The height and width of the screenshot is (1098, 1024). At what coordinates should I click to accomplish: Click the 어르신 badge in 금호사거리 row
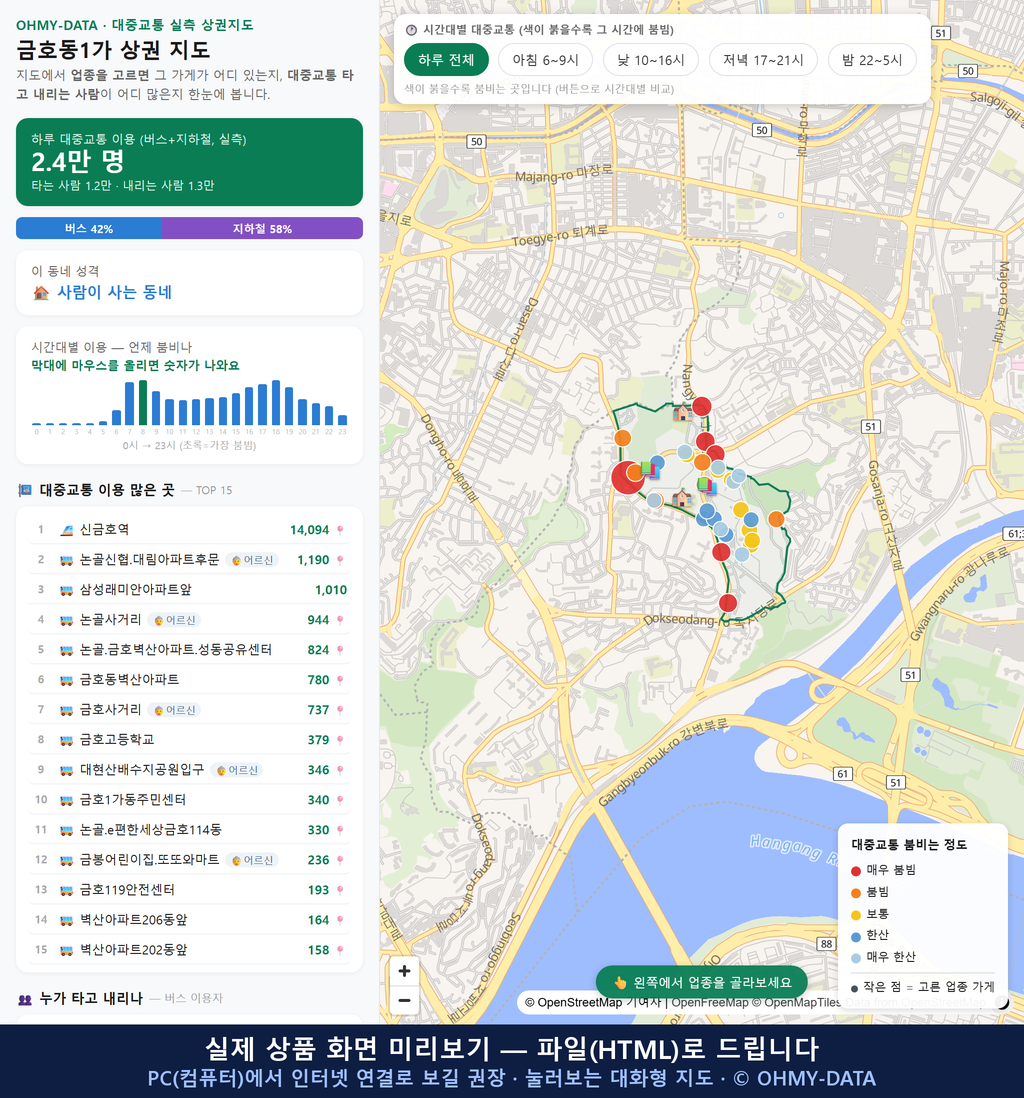pos(174,710)
